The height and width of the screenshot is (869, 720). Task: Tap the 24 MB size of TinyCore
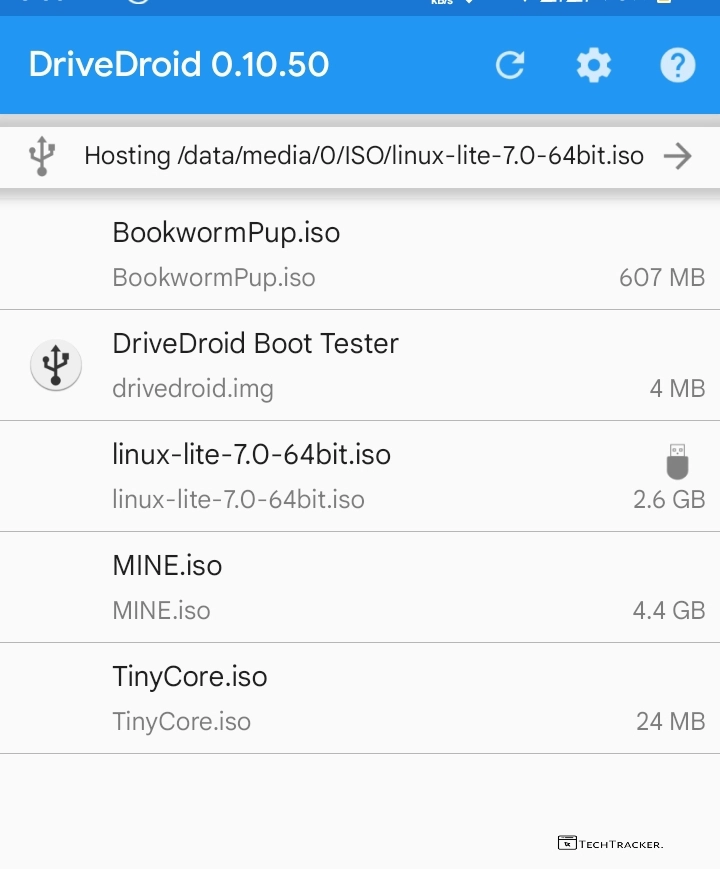[x=670, y=721]
